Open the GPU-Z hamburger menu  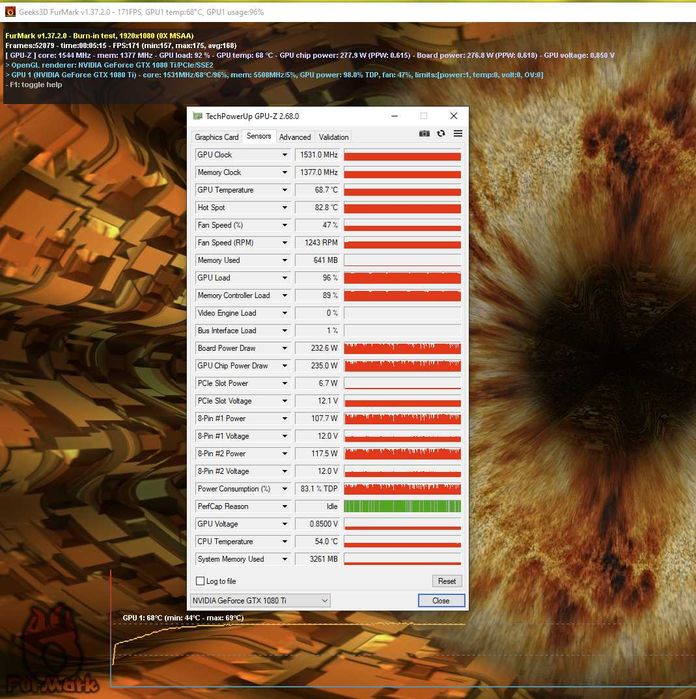point(458,134)
